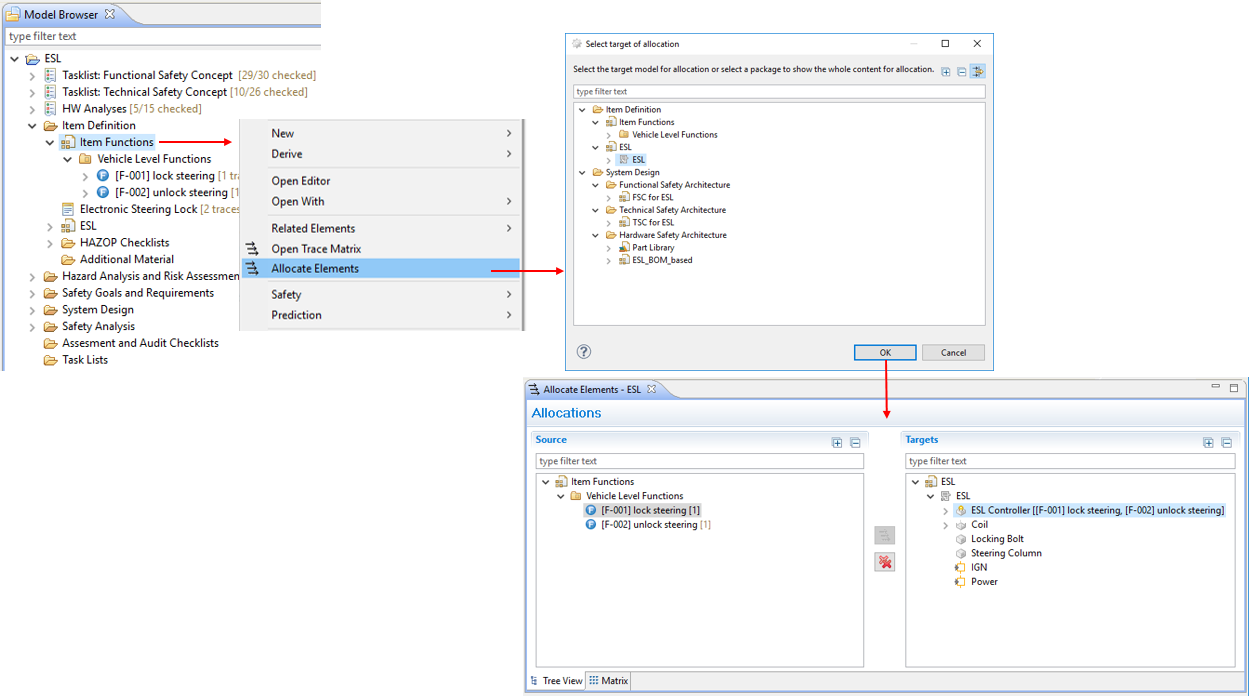
Task: Expand Part Library in dialog tree
Action: point(608,247)
